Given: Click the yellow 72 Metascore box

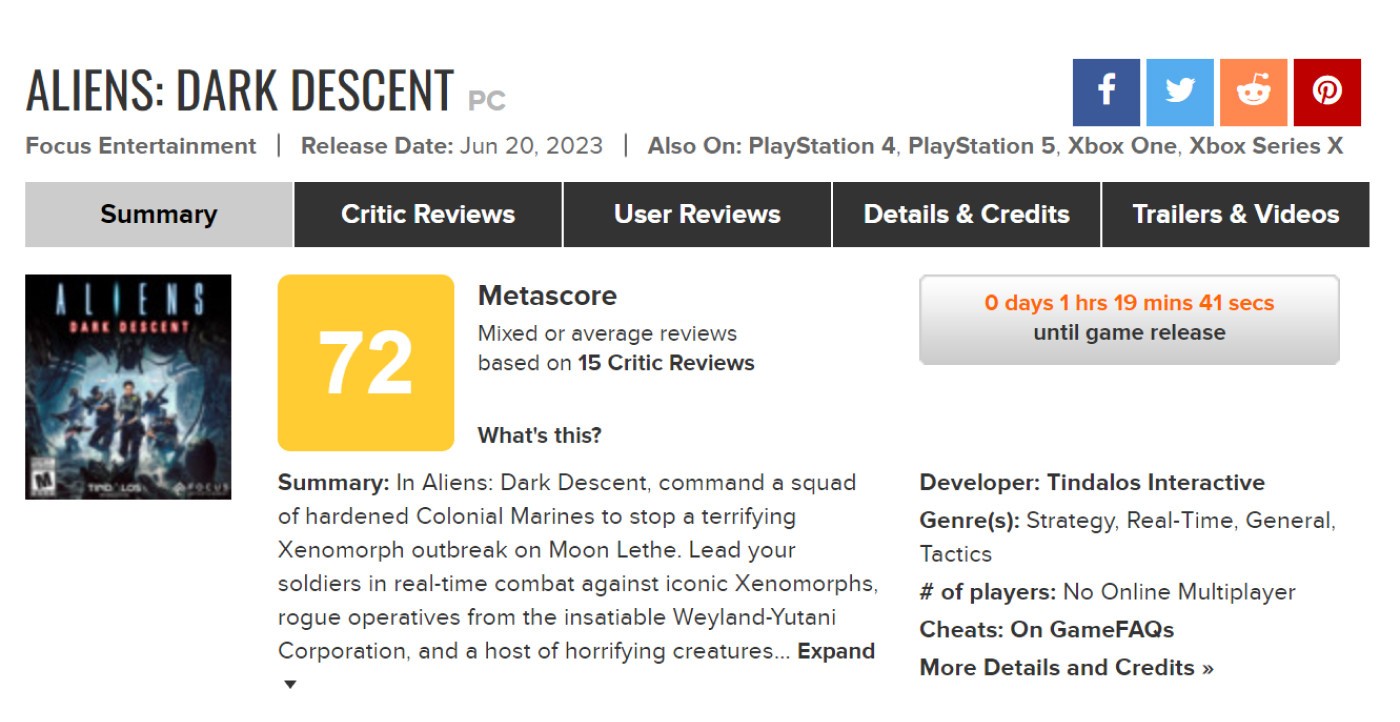Looking at the screenshot, I should pyautogui.click(x=366, y=363).
